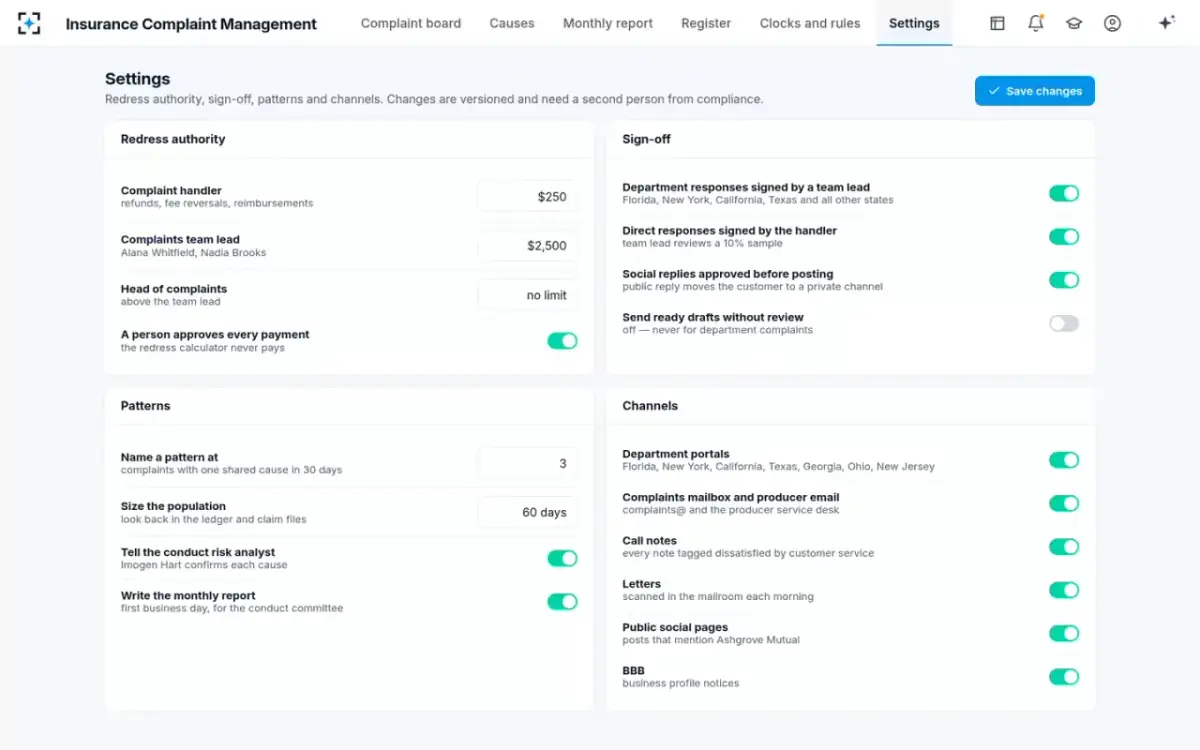
Task: Click 'first business day, for the conduct committee'
Action: [232, 608]
